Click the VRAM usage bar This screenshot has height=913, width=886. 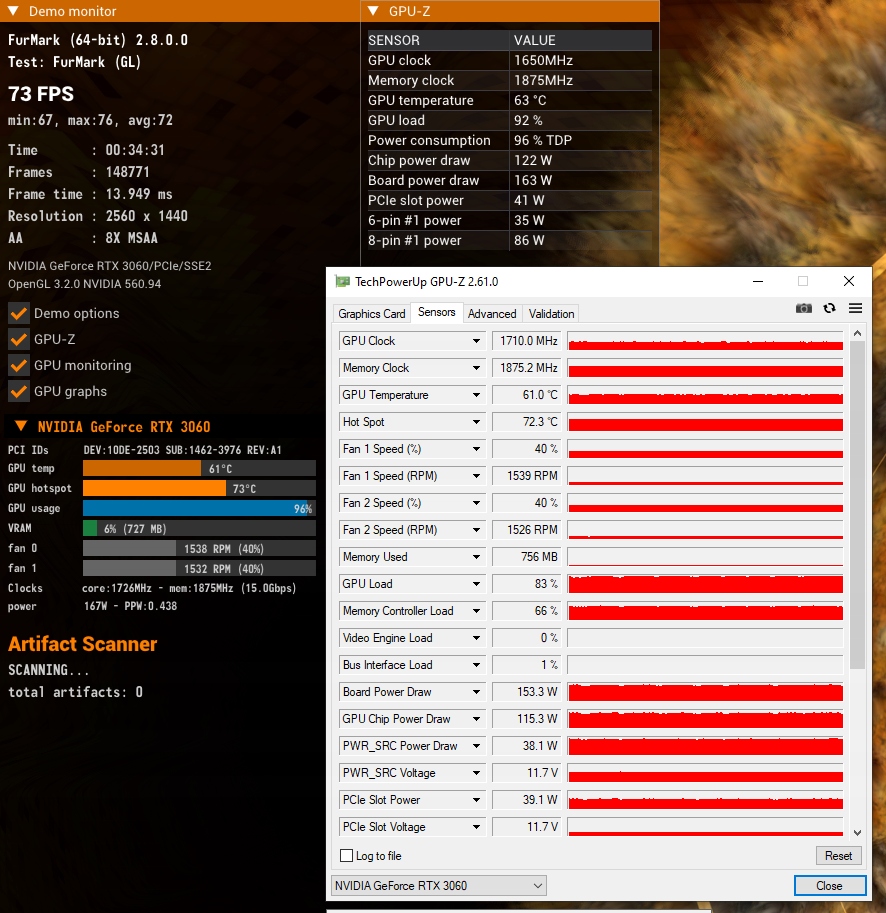tap(200, 528)
